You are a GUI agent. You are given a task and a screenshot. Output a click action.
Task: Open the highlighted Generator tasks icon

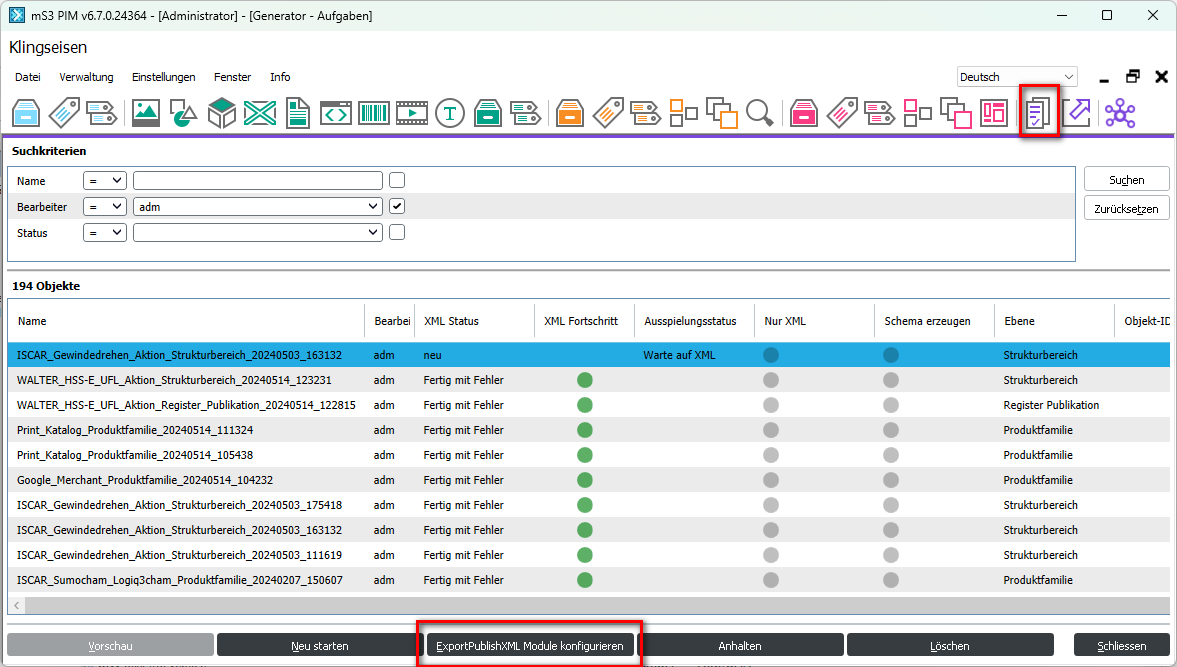(1038, 113)
